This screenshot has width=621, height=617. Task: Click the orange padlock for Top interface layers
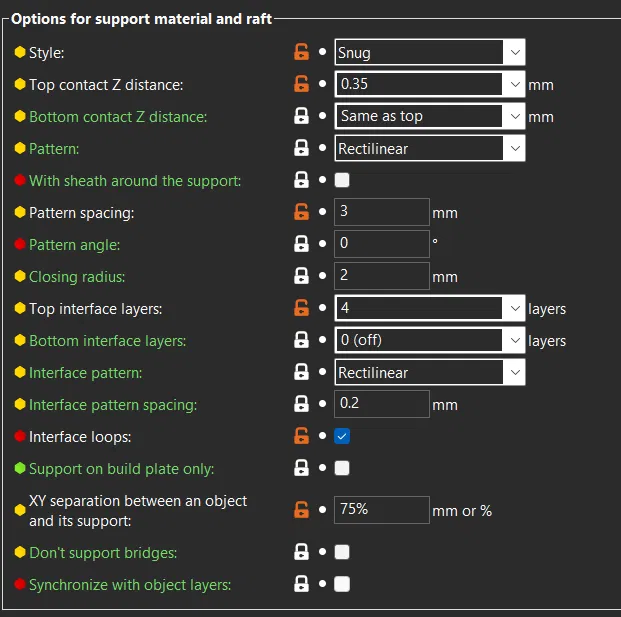[301, 308]
